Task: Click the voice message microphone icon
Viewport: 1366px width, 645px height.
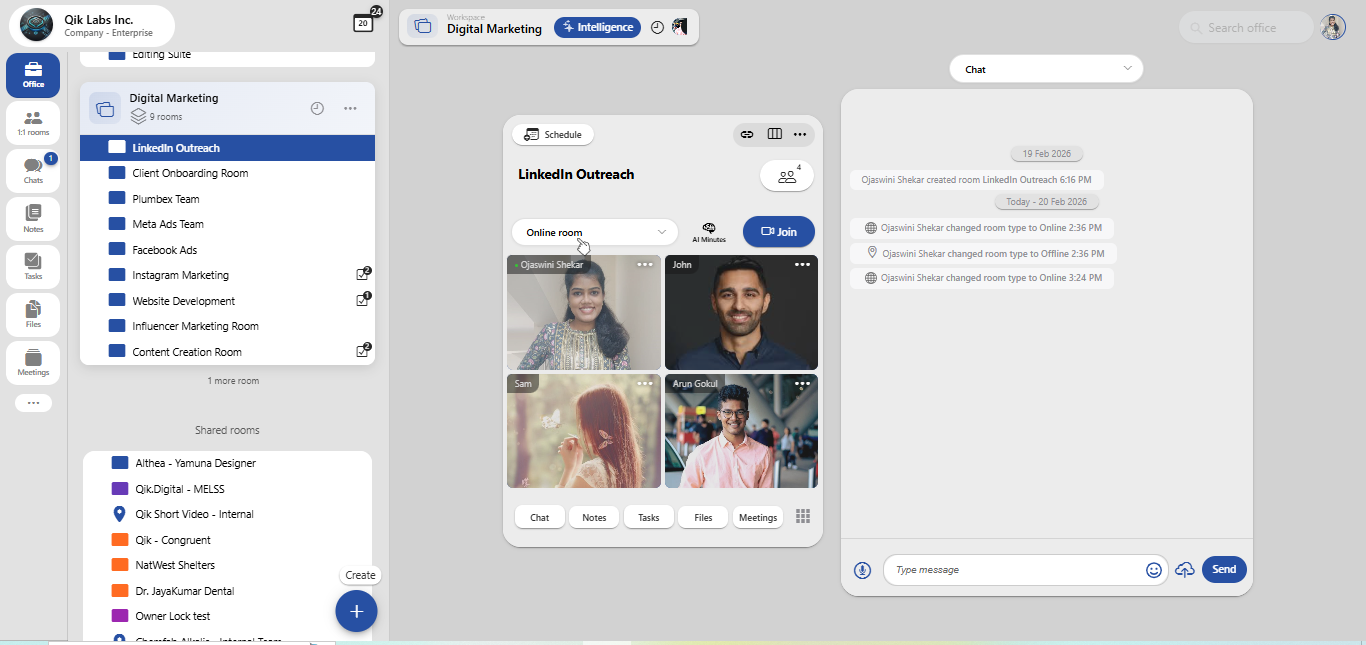Action: point(862,570)
